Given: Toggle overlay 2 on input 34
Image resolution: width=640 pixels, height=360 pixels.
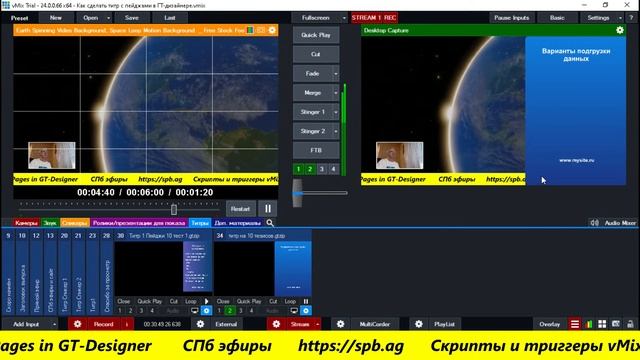Looking at the screenshot, I should pos(230,311).
